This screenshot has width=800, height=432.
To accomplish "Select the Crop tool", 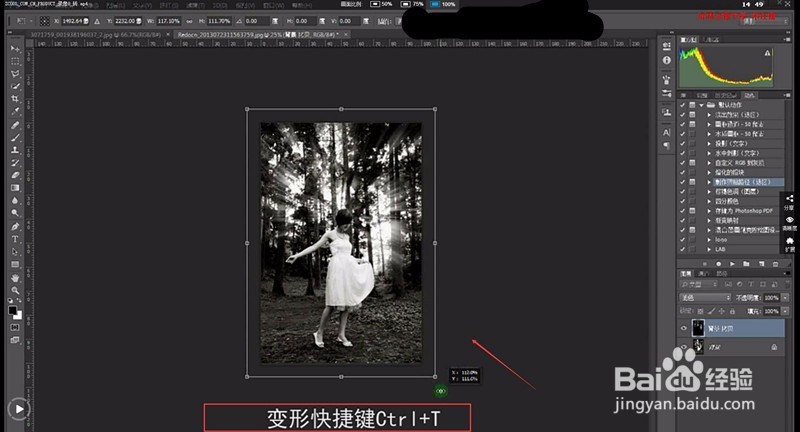I will [15, 99].
